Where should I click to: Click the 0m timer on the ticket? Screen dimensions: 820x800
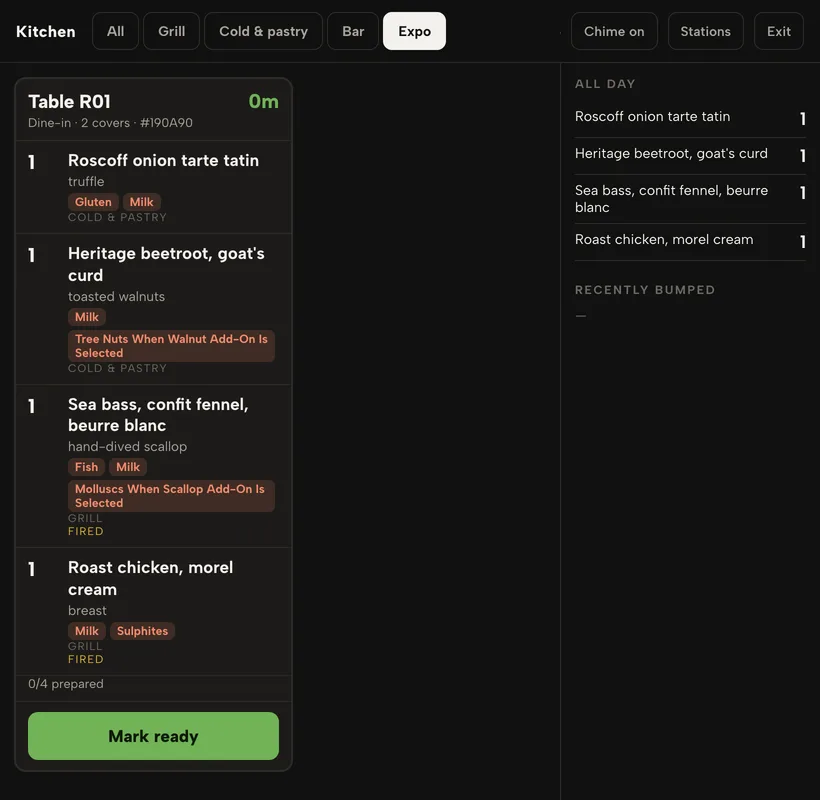tap(264, 101)
